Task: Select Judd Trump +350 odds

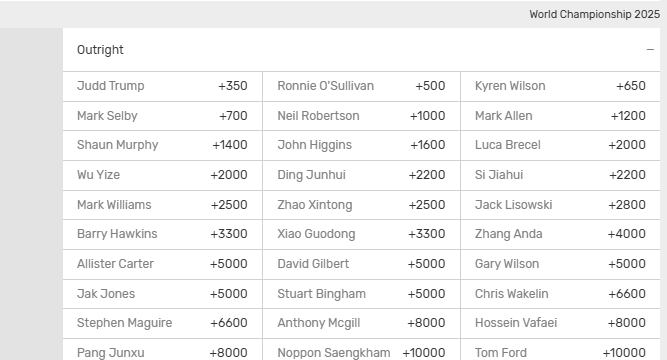Action: pyautogui.click(x=162, y=86)
